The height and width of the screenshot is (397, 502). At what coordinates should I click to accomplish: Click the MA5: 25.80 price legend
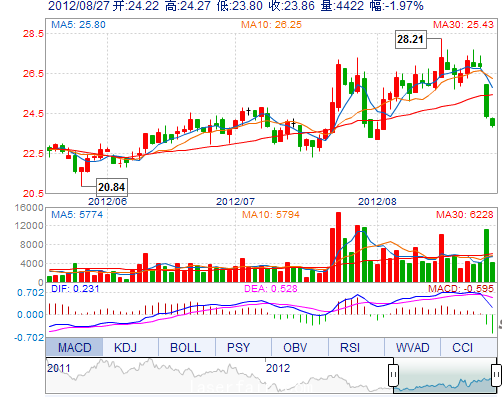(x=78, y=25)
